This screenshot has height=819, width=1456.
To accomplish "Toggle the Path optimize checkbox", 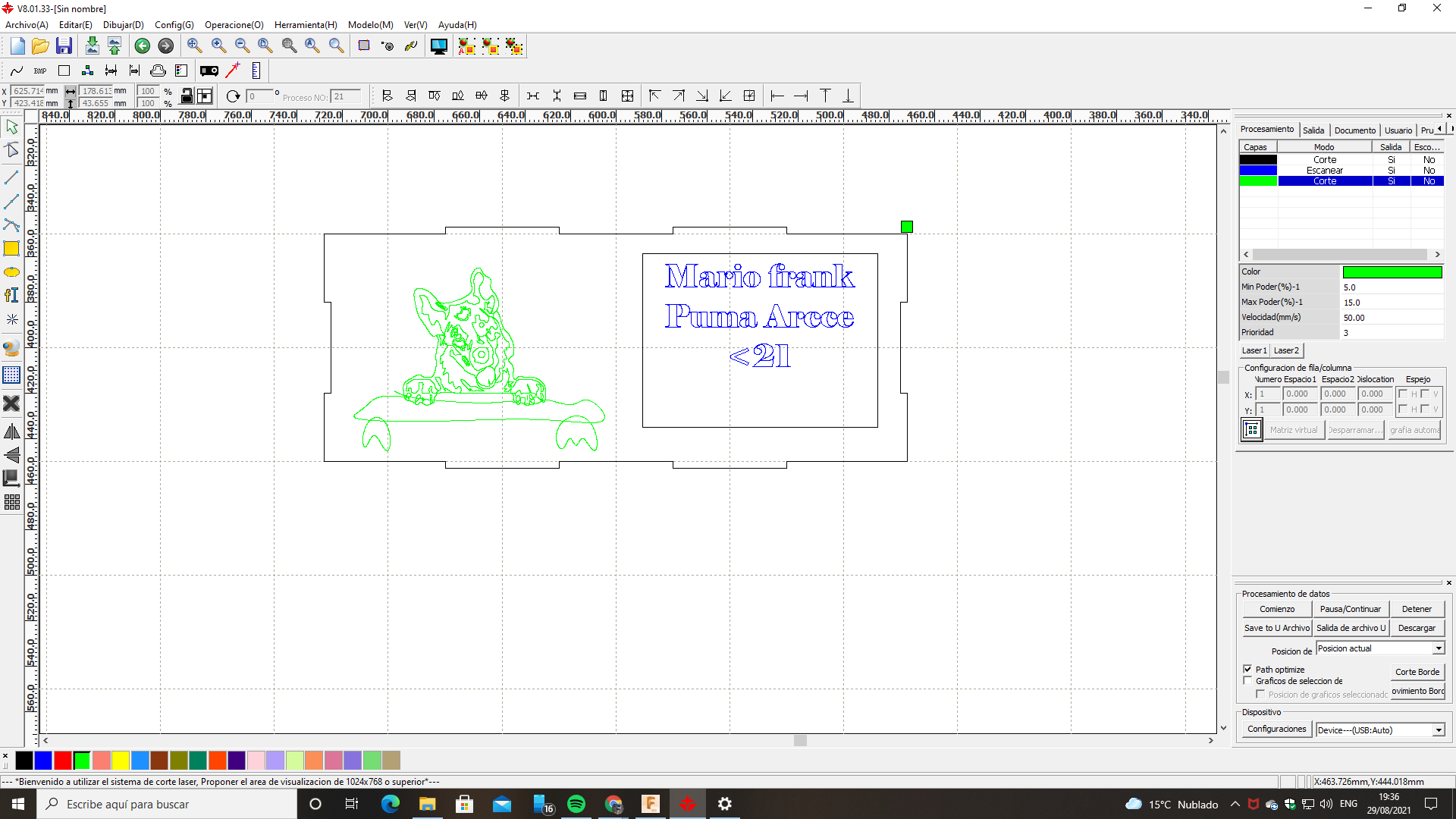I will click(x=1248, y=669).
